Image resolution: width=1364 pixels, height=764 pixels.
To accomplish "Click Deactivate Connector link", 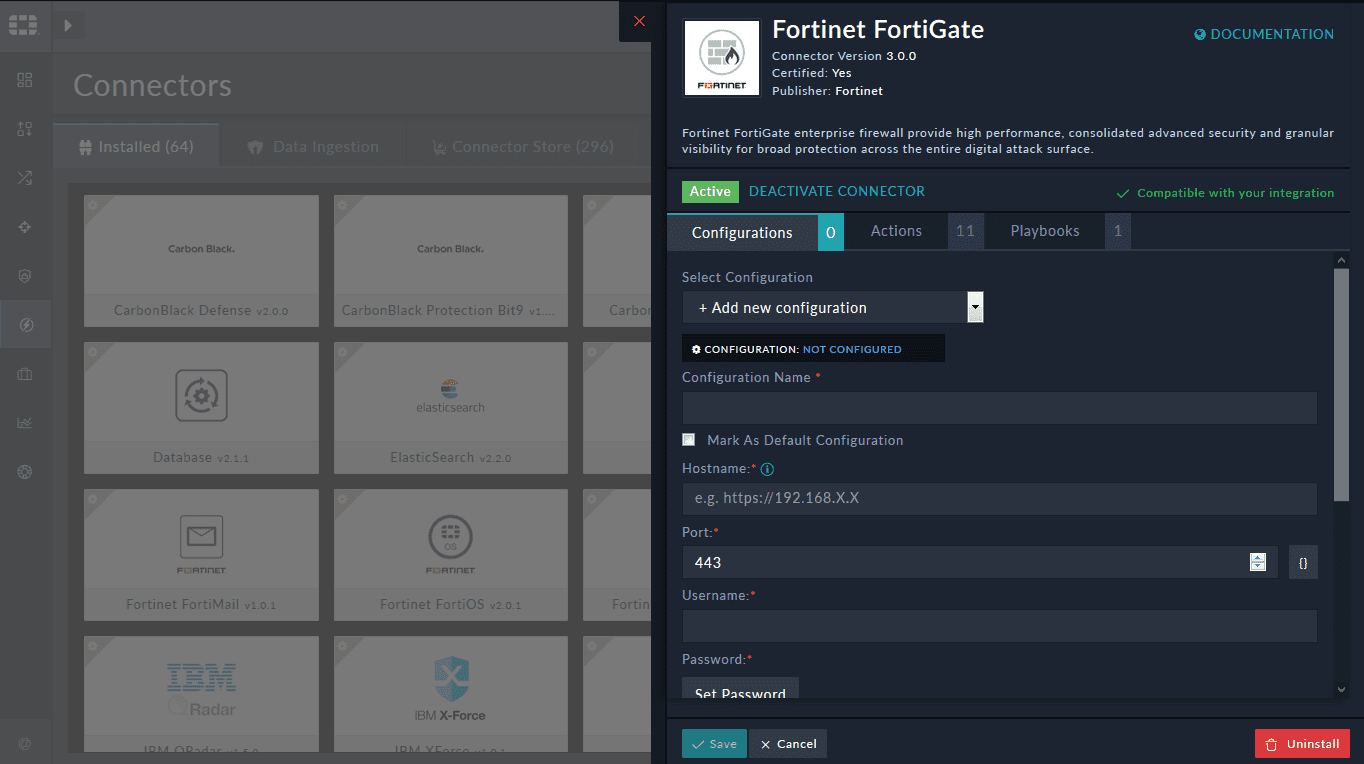I will coord(836,191).
